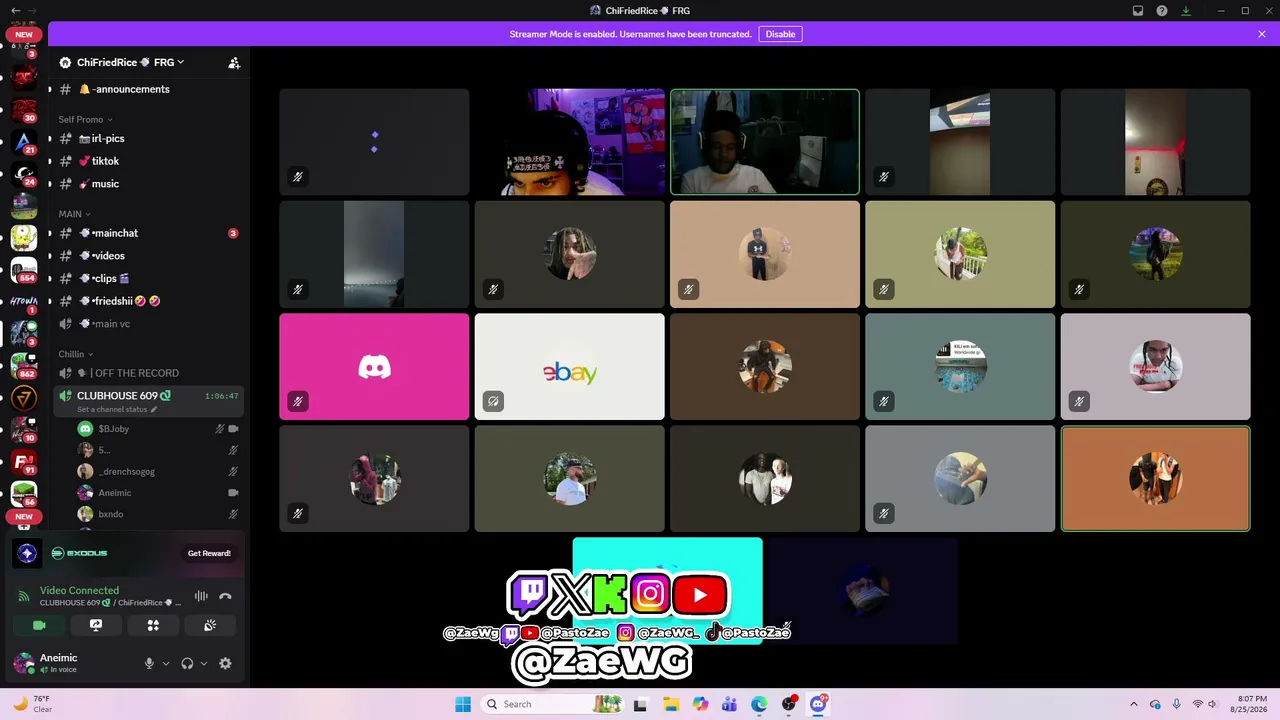Open the friedshii channel
This screenshot has width=1280, height=720.
(x=148, y=301)
